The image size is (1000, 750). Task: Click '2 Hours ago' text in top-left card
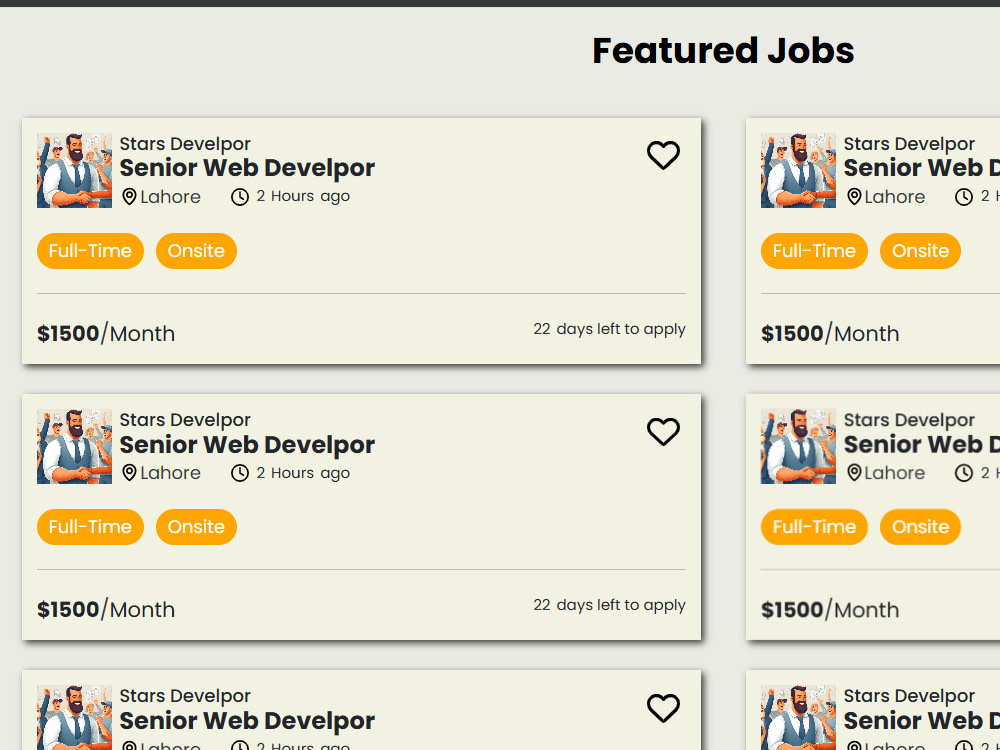304,196
